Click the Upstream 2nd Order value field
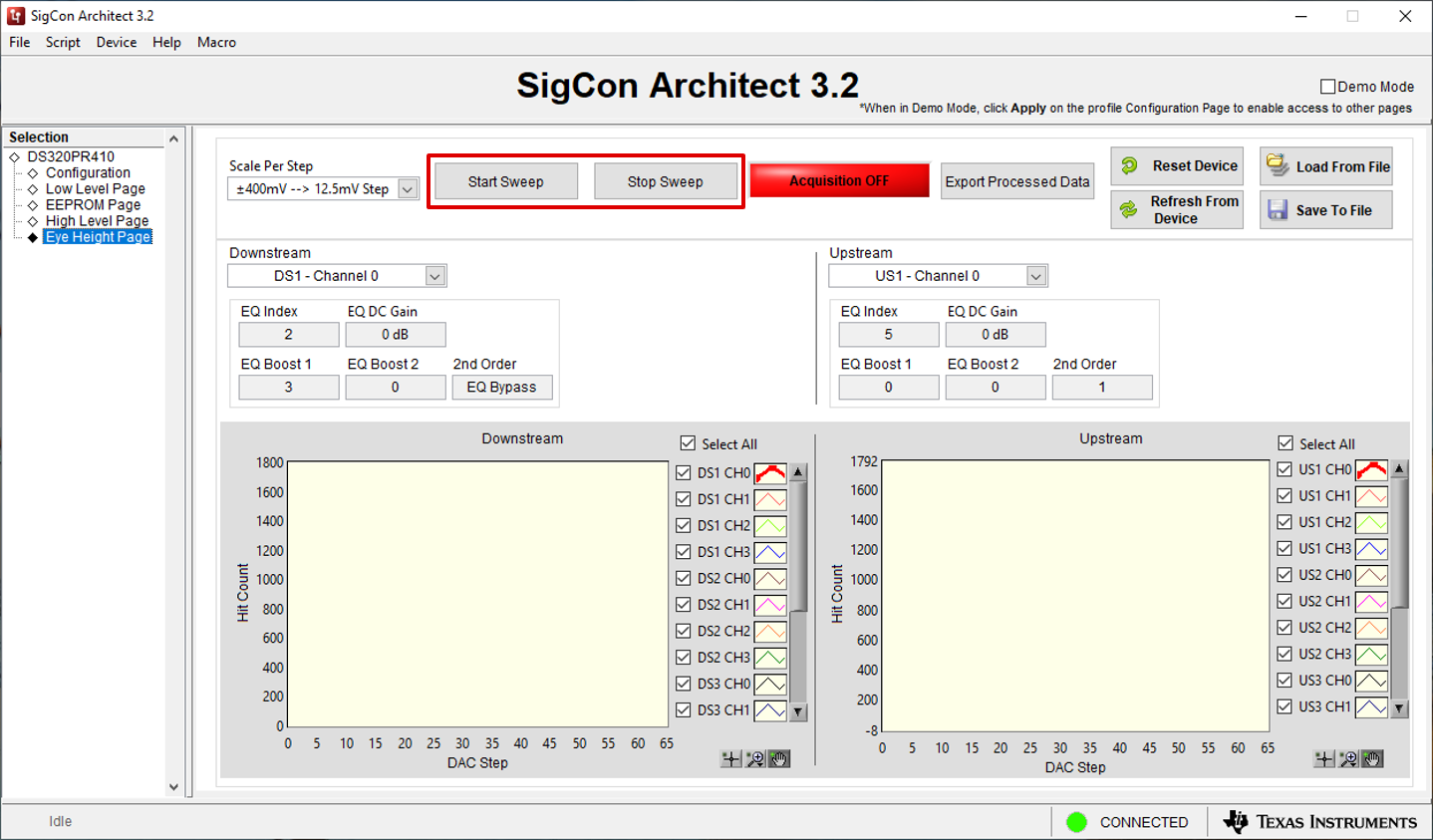The height and width of the screenshot is (840, 1433). [x=1102, y=388]
